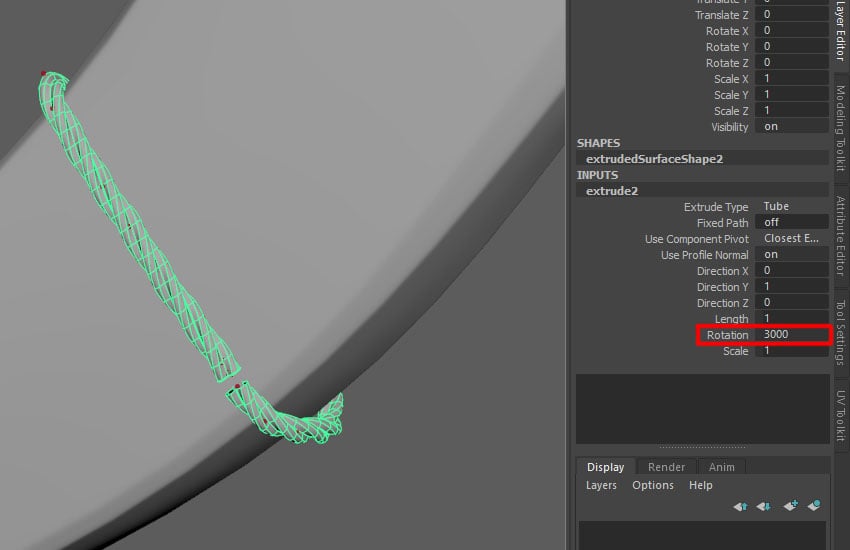Viewport: 850px width, 550px height.
Task: Click the Scale Z value field
Action: point(791,111)
